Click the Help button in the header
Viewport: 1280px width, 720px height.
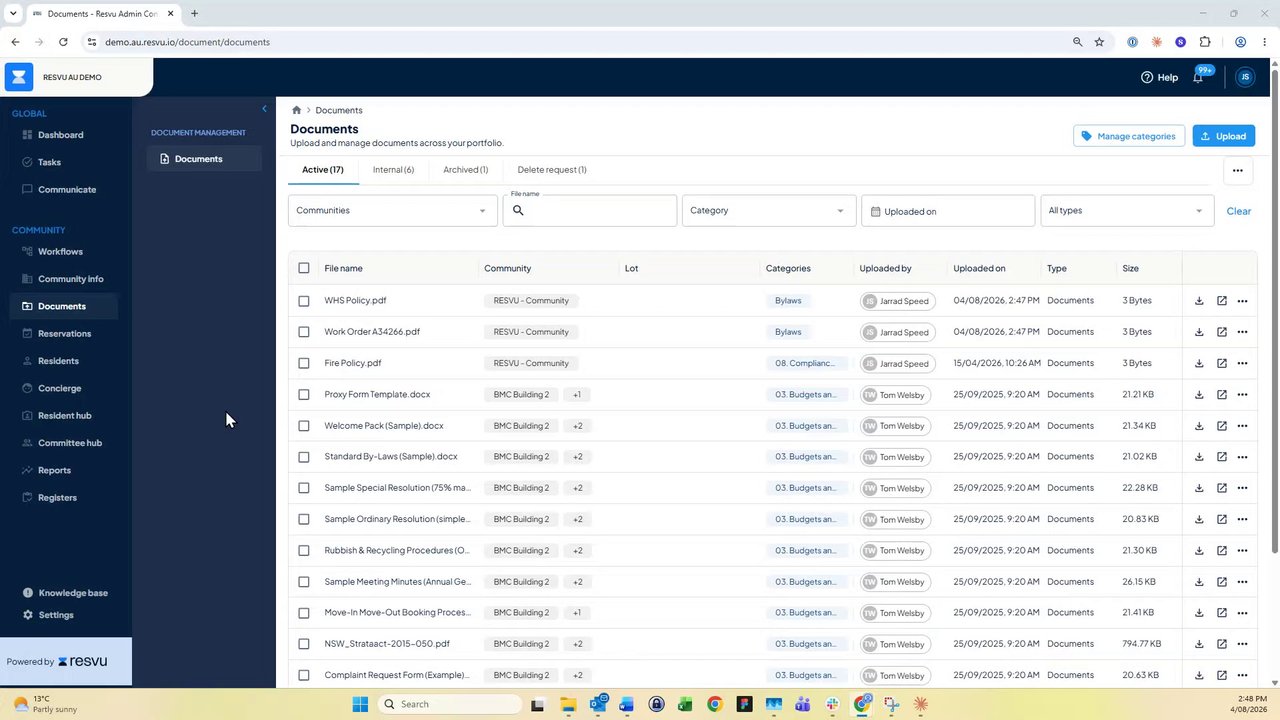pos(1159,77)
